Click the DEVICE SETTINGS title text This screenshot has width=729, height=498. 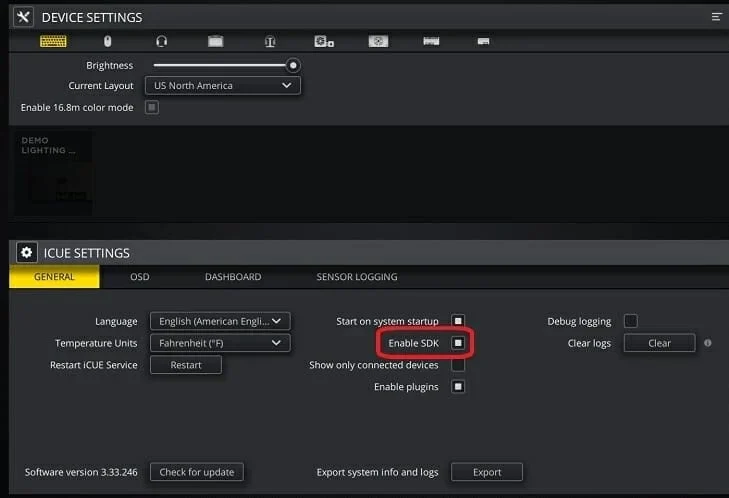coord(92,18)
